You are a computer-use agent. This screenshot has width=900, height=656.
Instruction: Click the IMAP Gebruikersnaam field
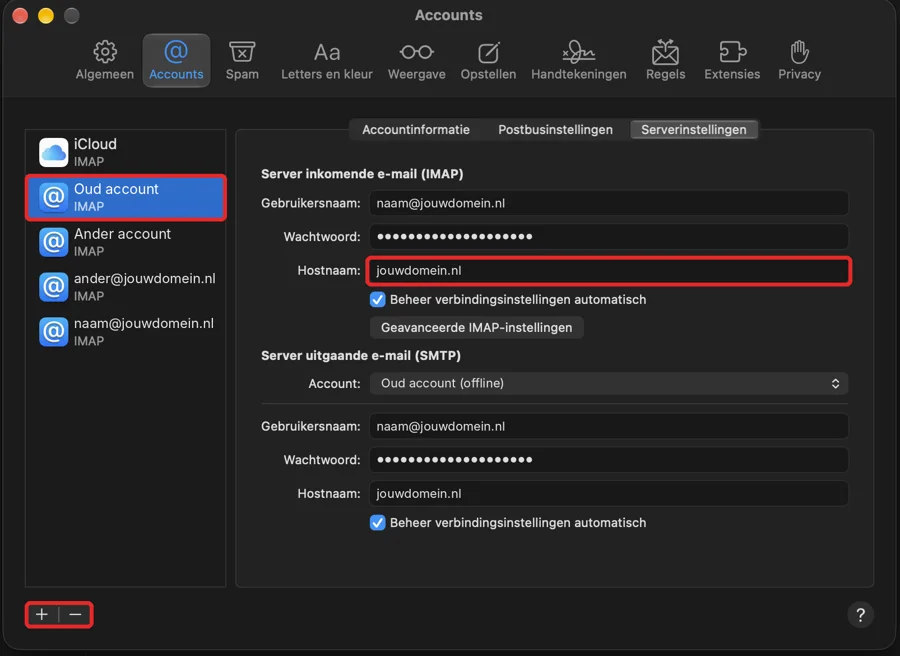[x=609, y=203]
